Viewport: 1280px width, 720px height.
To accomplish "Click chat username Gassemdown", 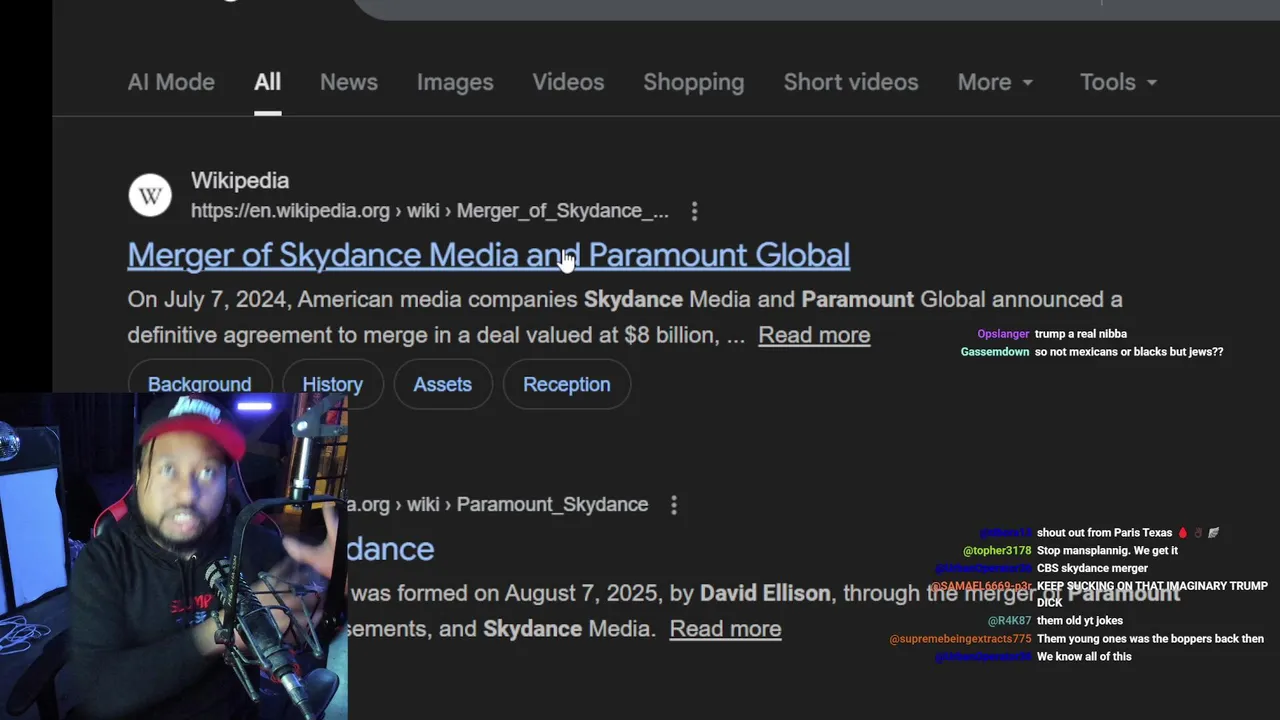I will [x=995, y=352].
